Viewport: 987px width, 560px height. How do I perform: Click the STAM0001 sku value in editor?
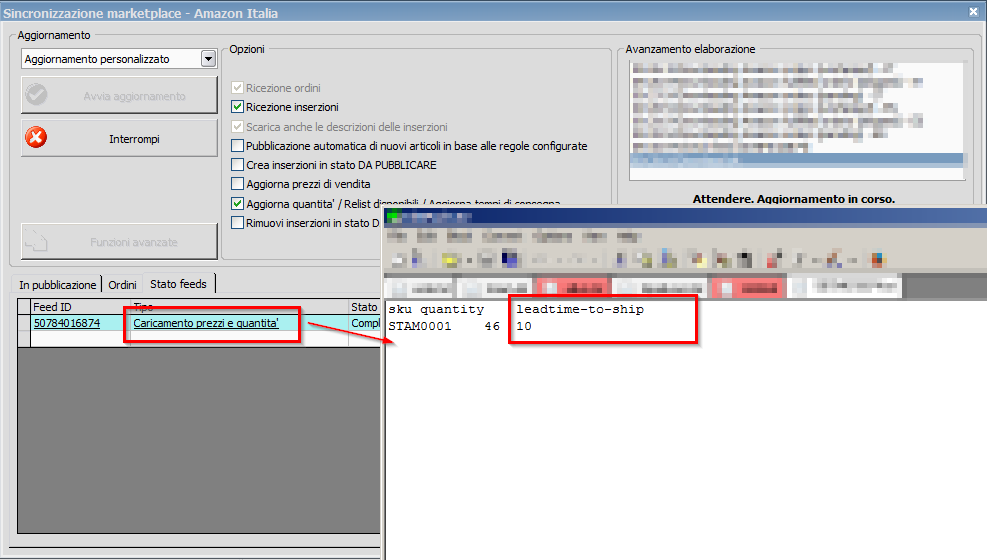click(420, 326)
